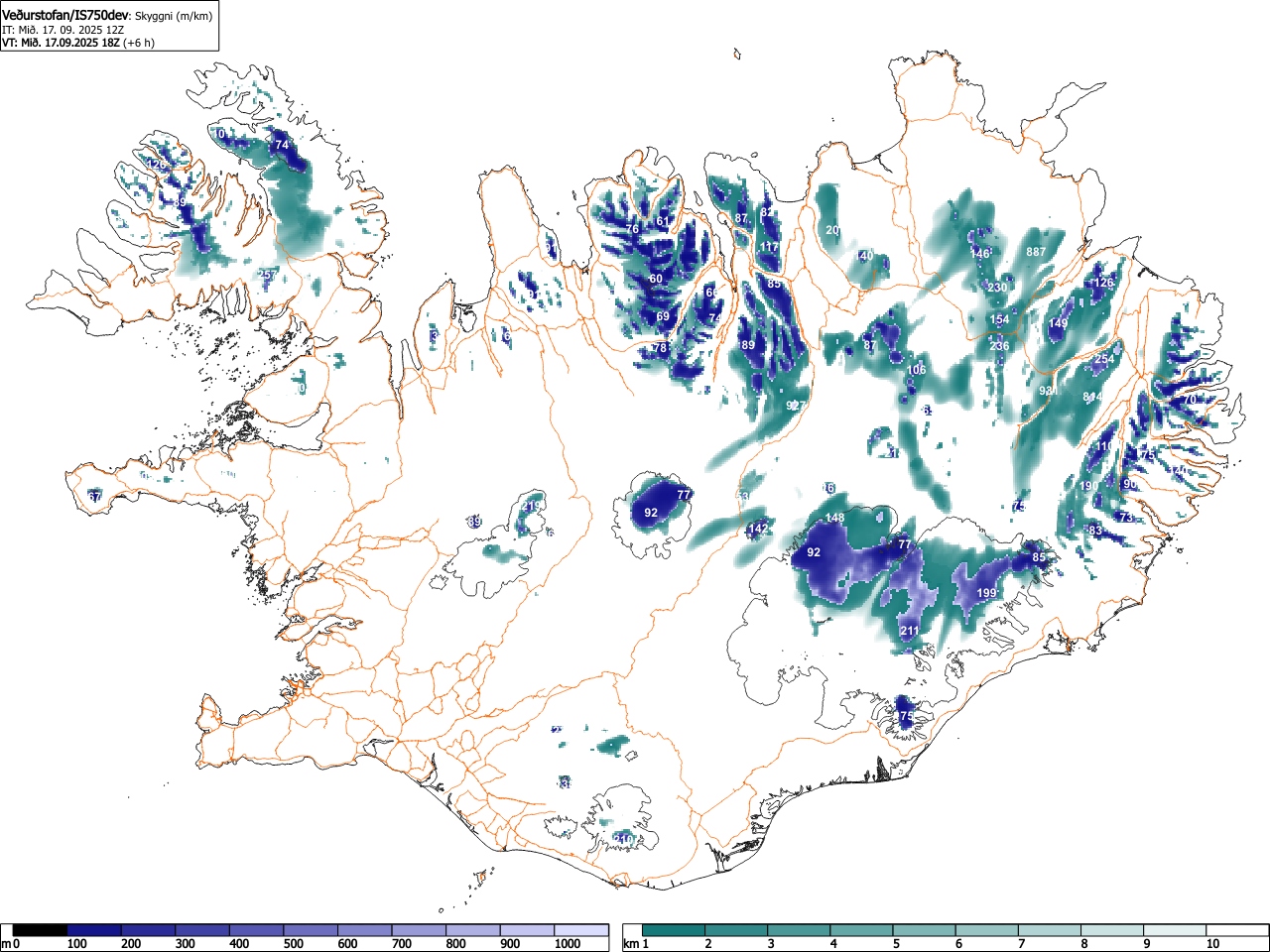Click the 60 value label
This screenshot has height=952, width=1270.
656,279
